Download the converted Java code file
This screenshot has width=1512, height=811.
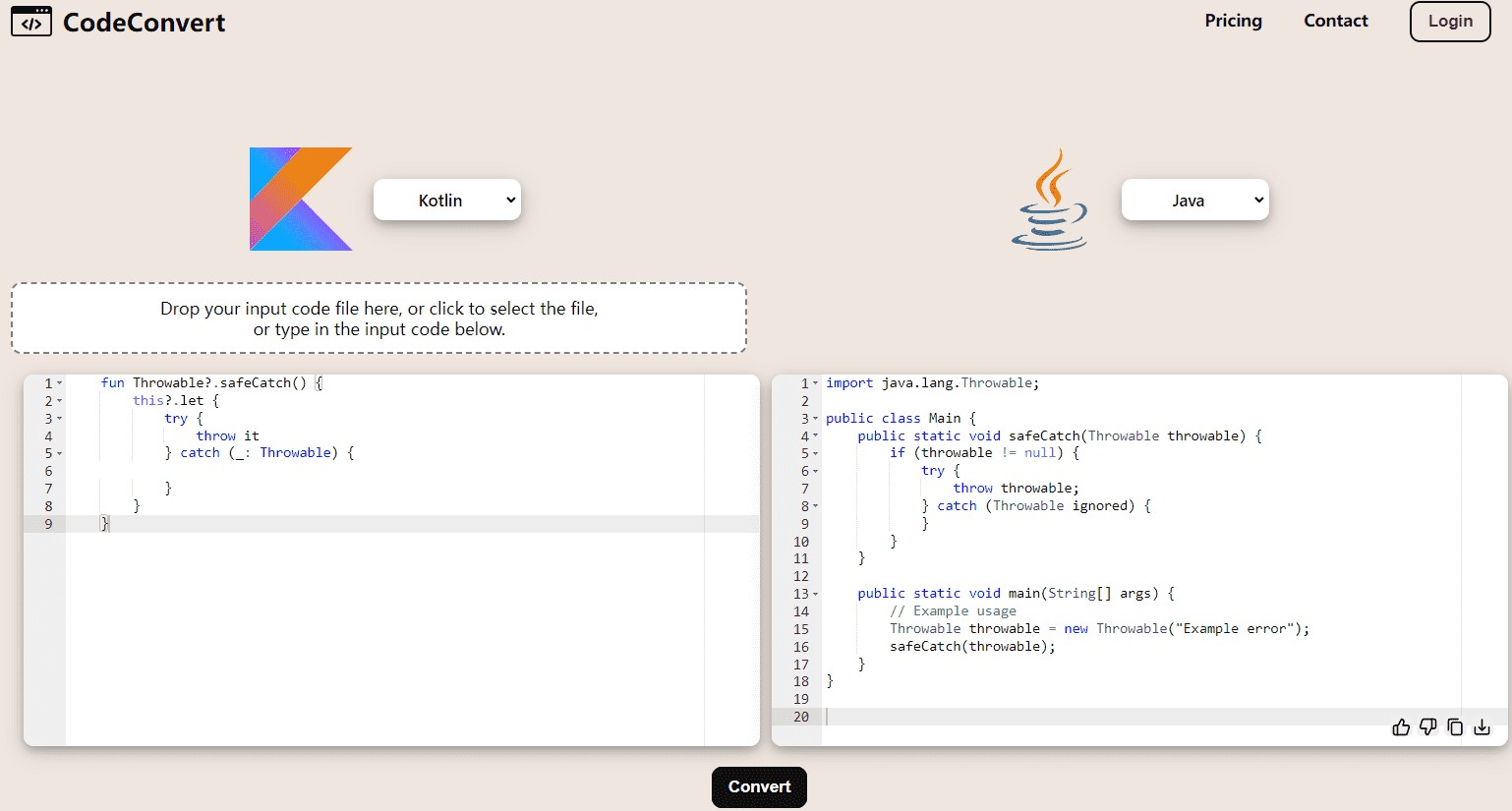point(1483,727)
